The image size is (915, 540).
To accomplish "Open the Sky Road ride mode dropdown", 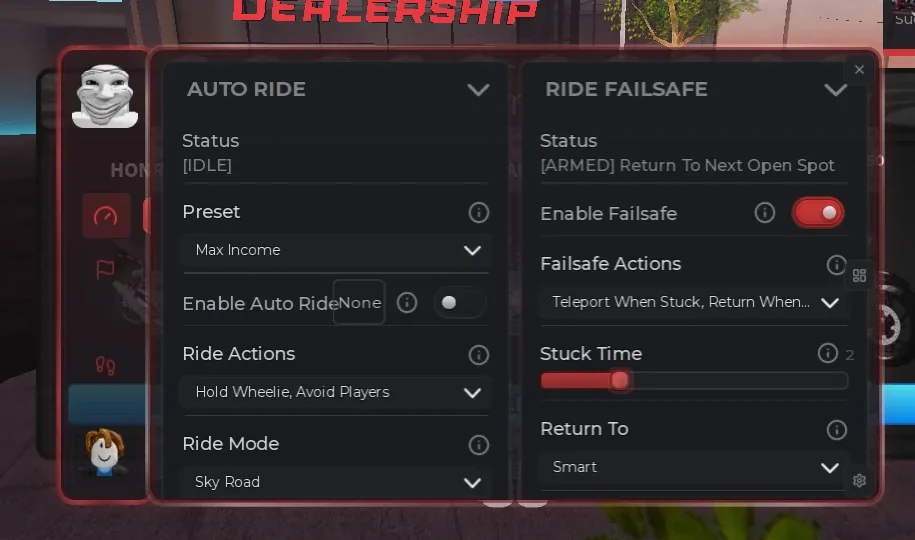I will [x=337, y=482].
